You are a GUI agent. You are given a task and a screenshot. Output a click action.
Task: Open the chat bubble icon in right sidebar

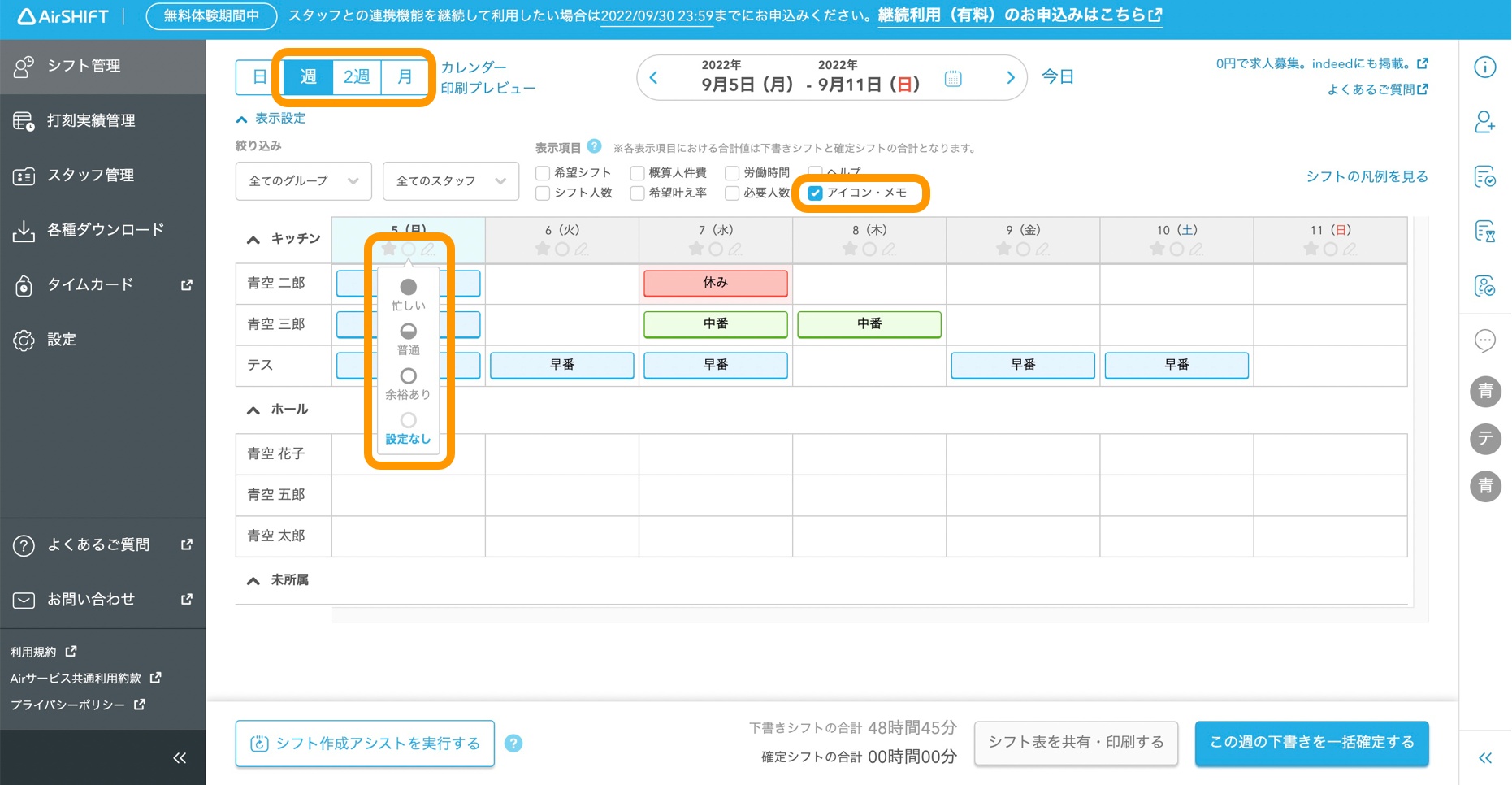click(x=1484, y=340)
